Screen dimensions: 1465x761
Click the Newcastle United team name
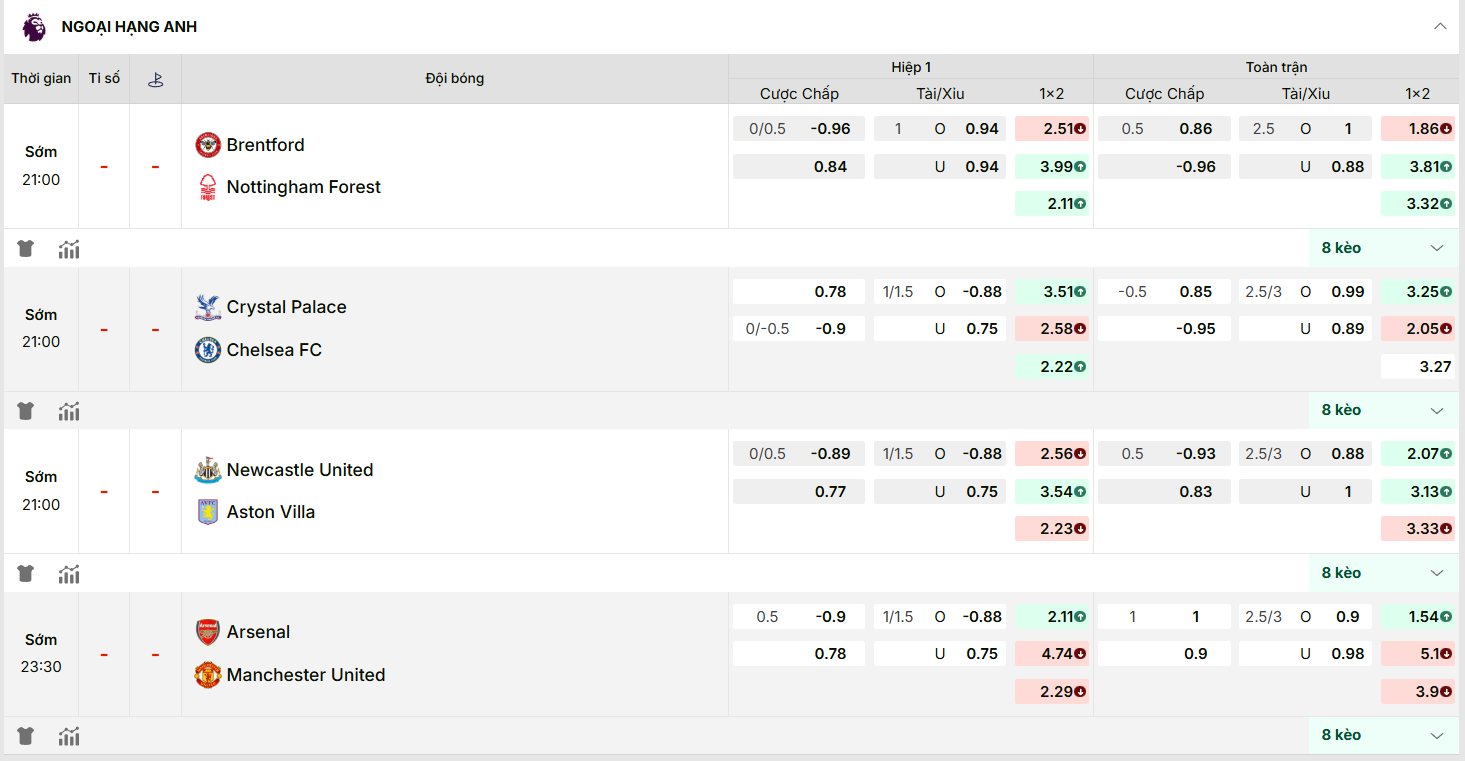tap(300, 470)
